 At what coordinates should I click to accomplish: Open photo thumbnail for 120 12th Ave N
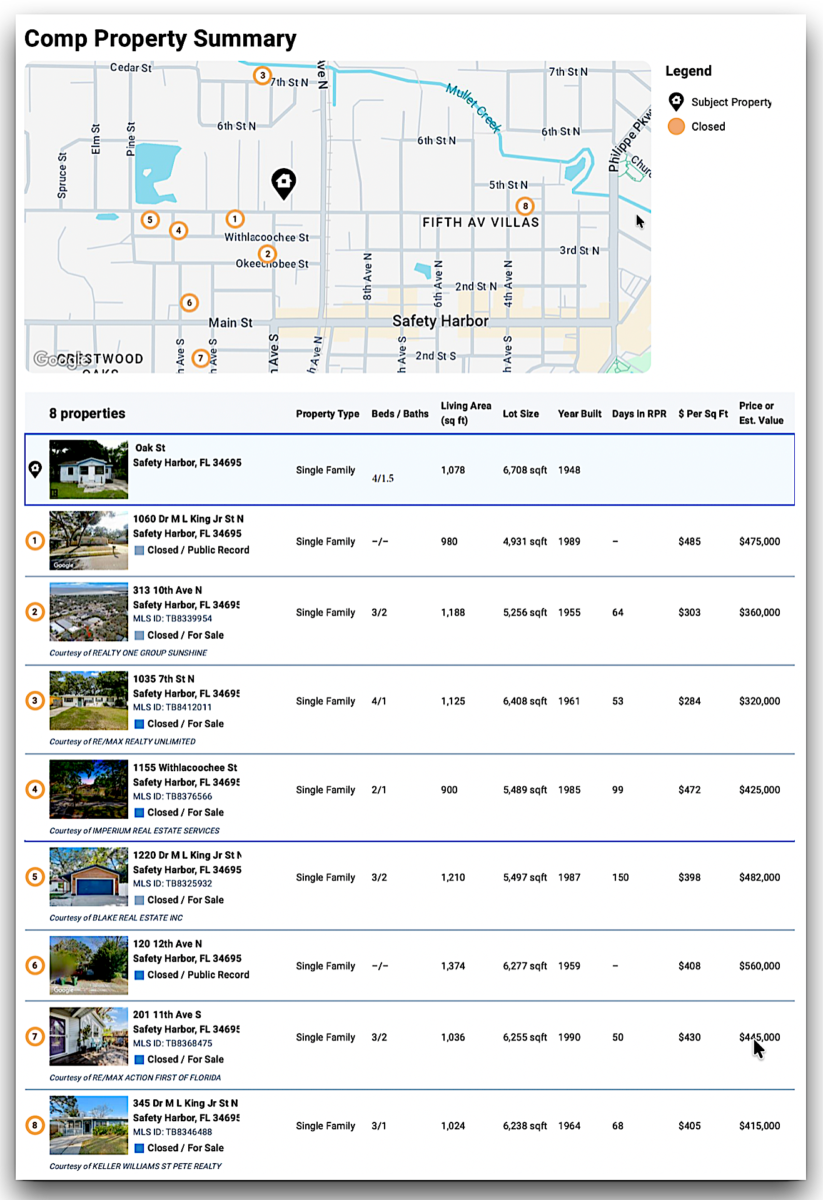[x=88, y=965]
